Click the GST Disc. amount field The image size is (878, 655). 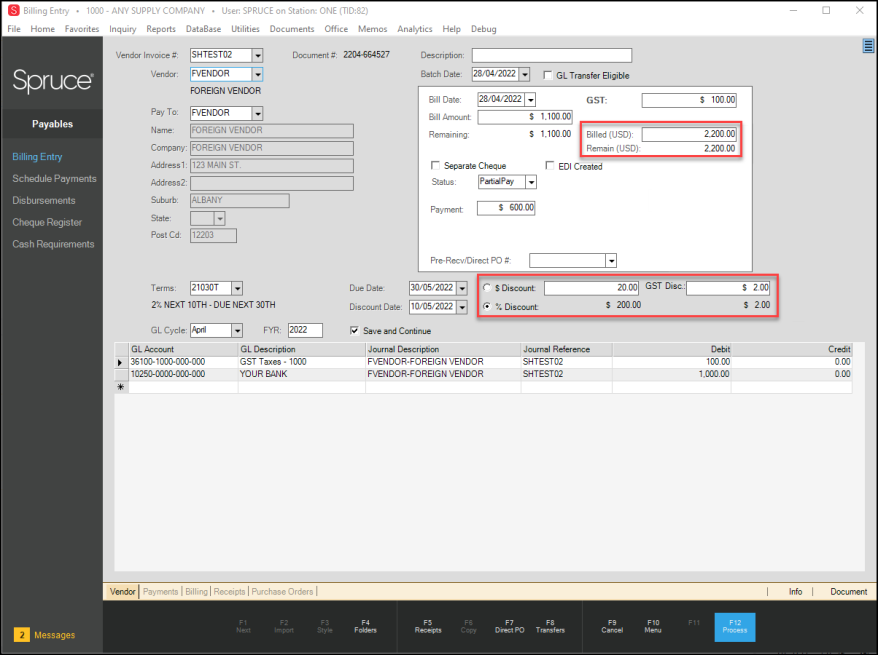[728, 287]
